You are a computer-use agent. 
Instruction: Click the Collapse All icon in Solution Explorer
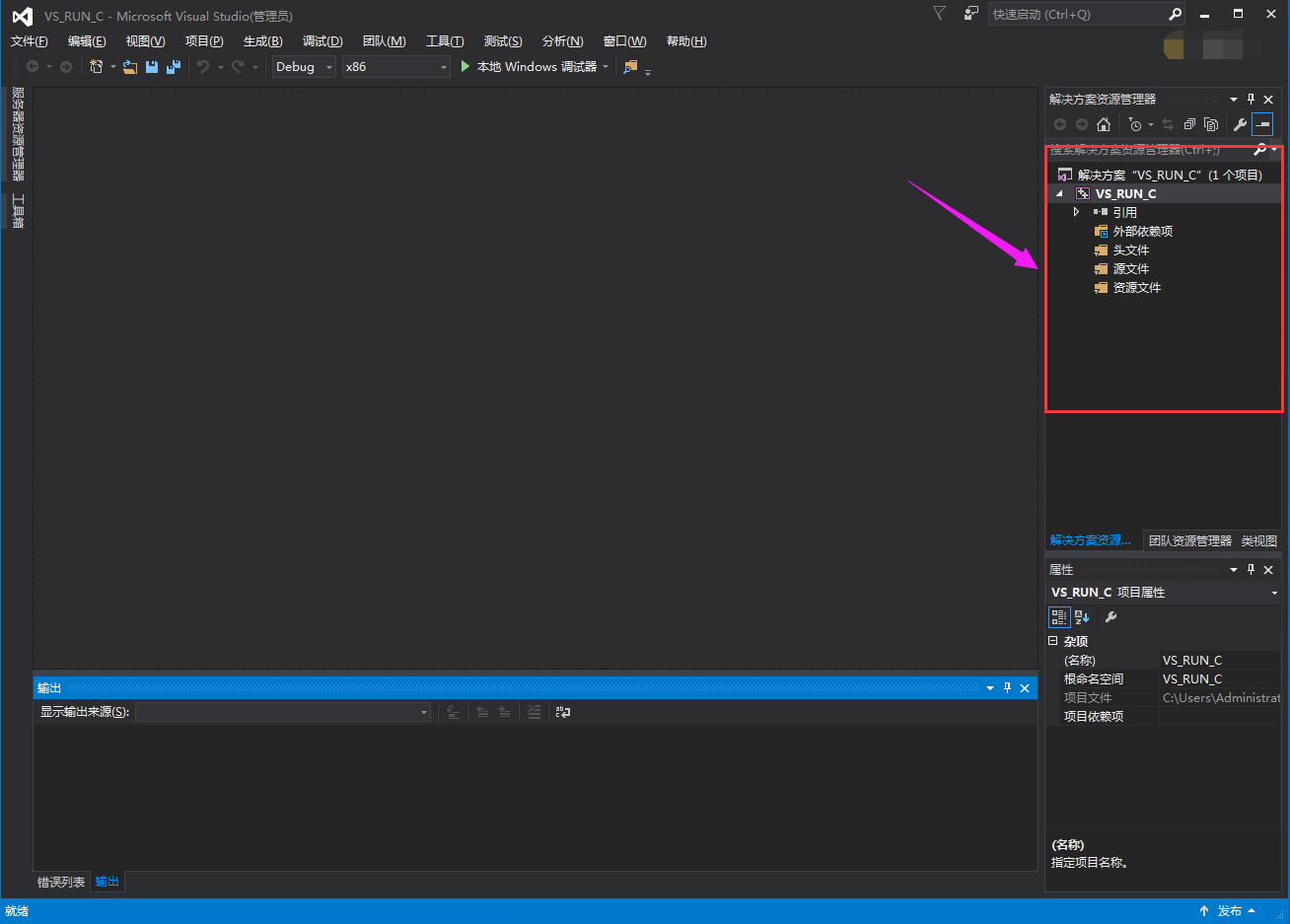tap(1189, 124)
